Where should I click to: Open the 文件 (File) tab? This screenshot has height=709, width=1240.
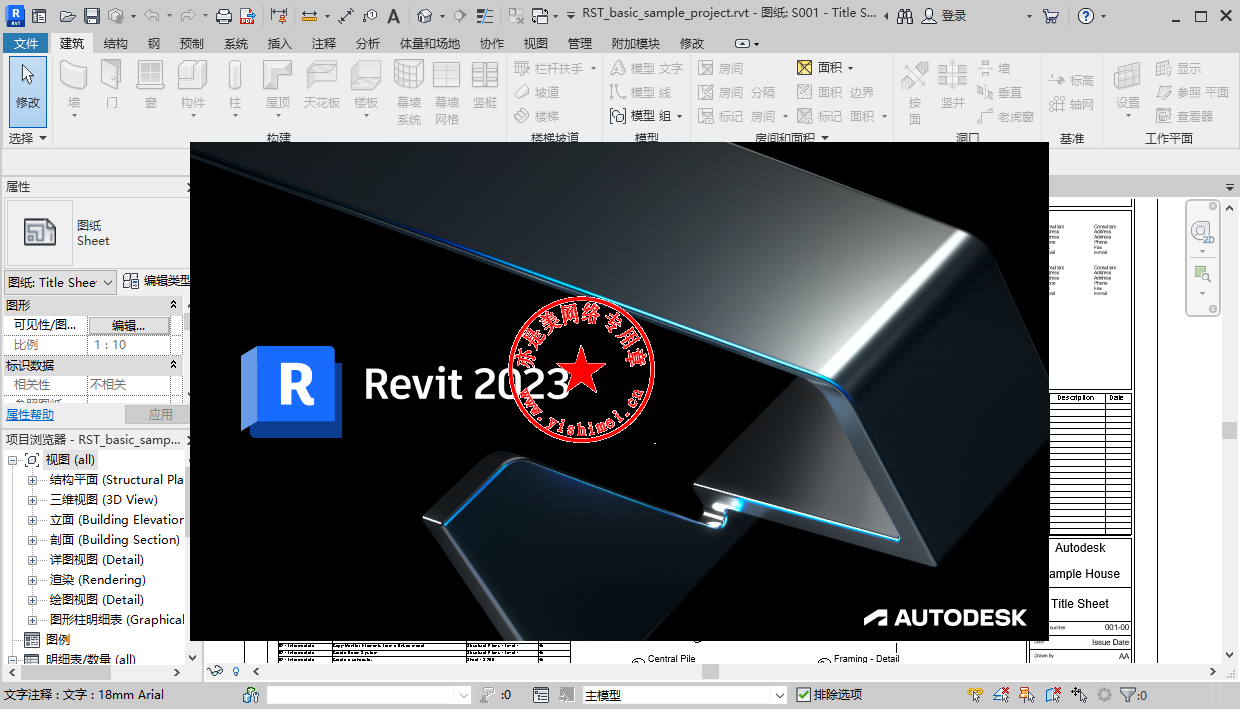point(26,43)
